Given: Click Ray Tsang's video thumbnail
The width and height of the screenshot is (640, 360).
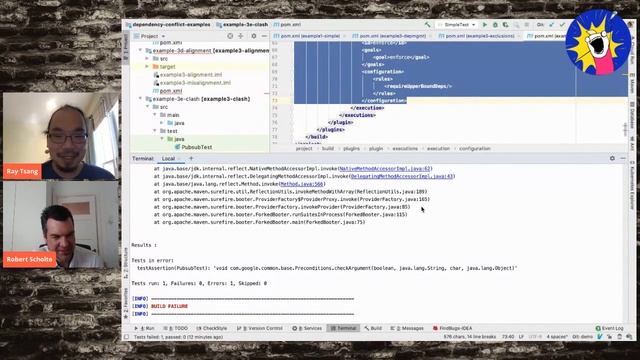Looking at the screenshot, I should tap(61, 136).
